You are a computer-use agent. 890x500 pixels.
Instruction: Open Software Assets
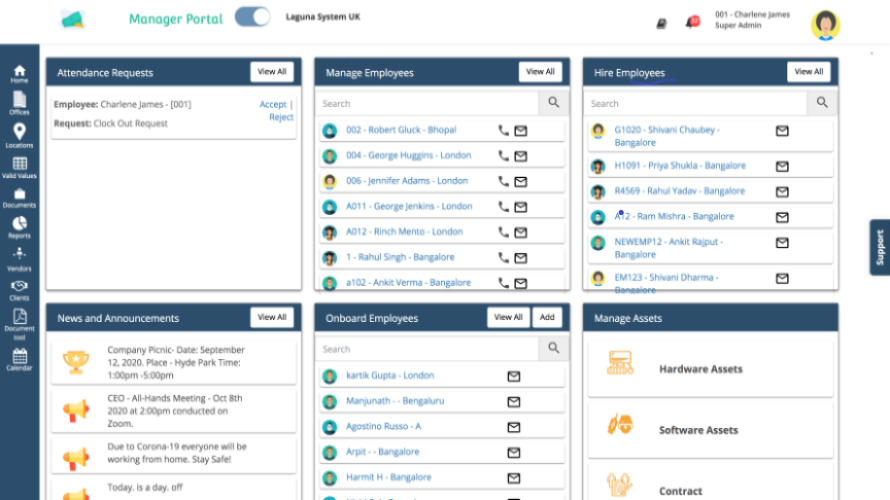tap(710, 430)
